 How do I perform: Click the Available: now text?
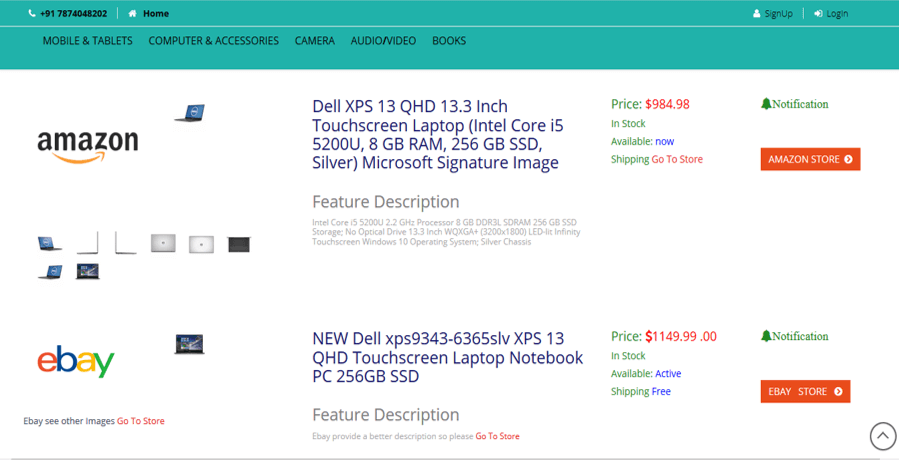coord(643,142)
